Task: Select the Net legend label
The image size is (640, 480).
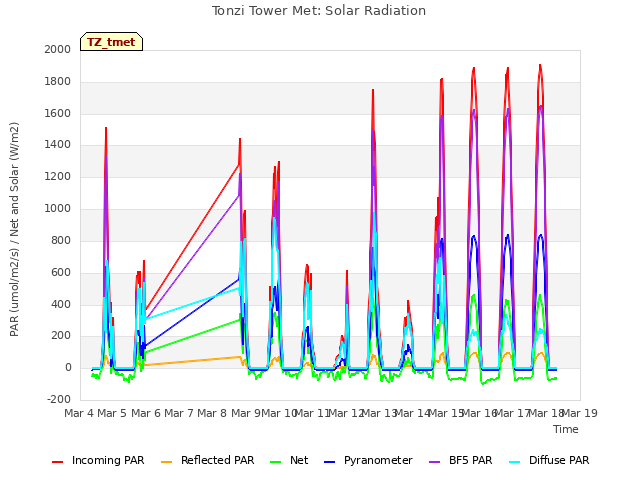Action: pyautogui.click(x=299, y=460)
